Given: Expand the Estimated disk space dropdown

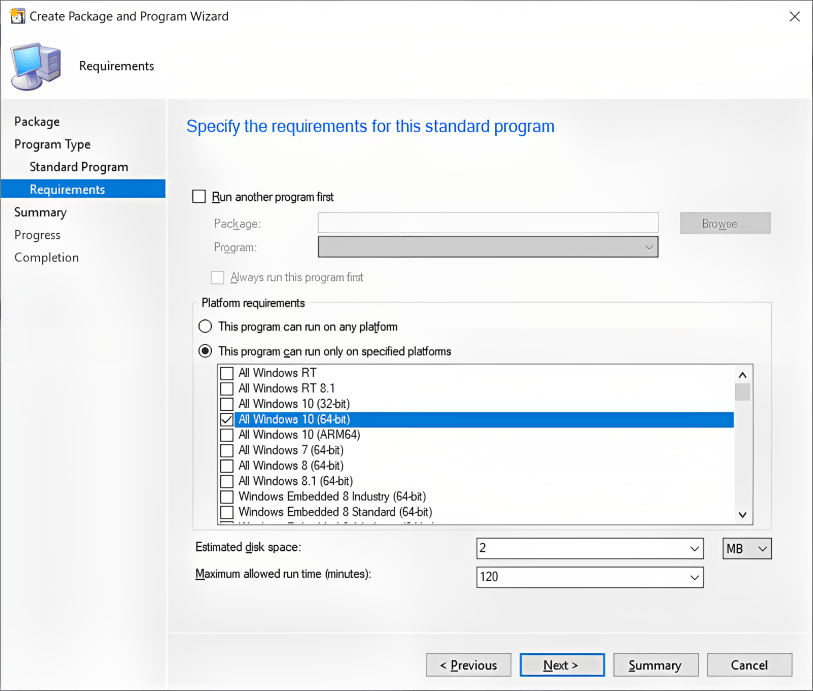Looking at the screenshot, I should [692, 548].
